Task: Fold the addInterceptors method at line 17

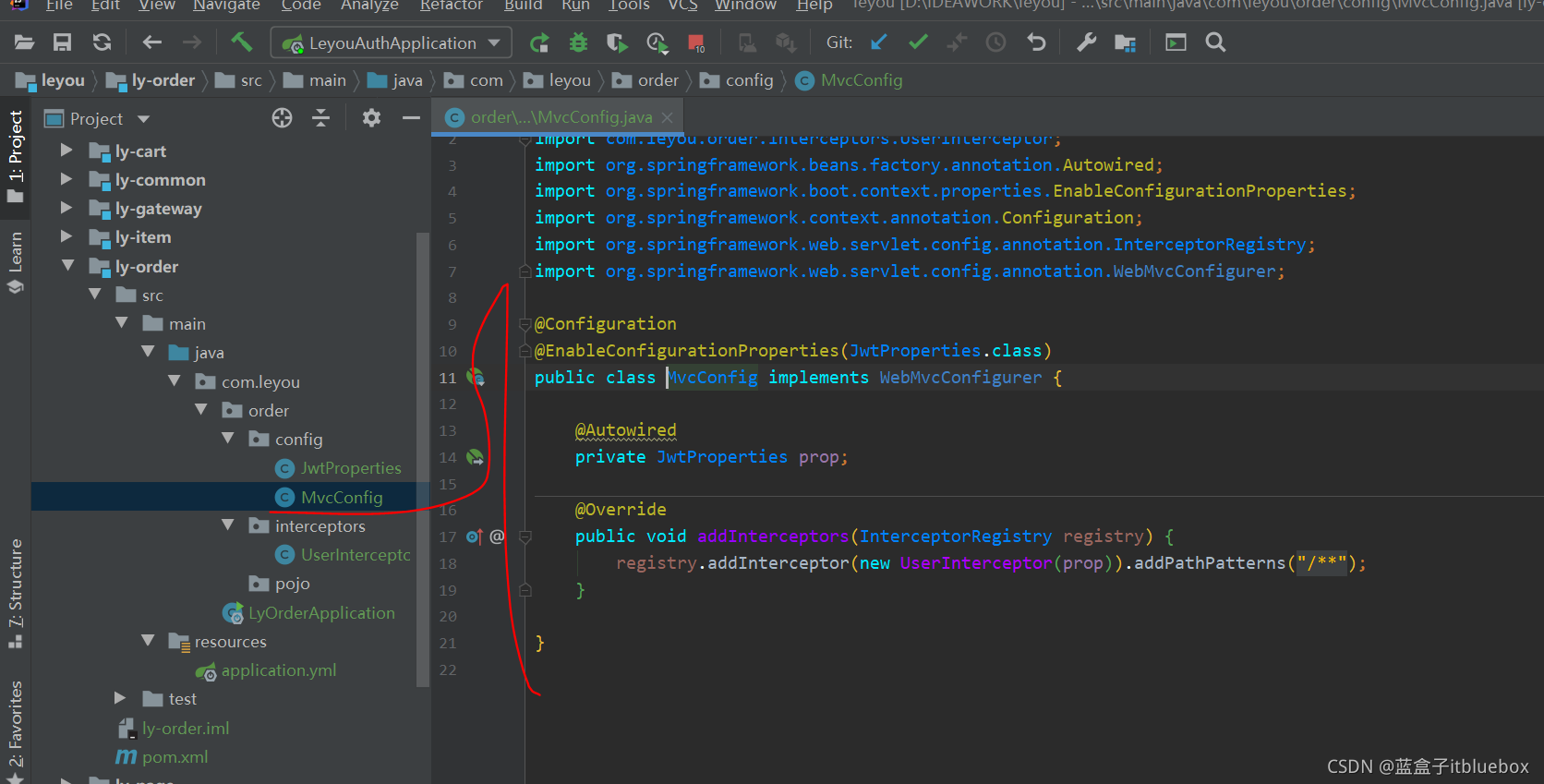Action: point(525,537)
